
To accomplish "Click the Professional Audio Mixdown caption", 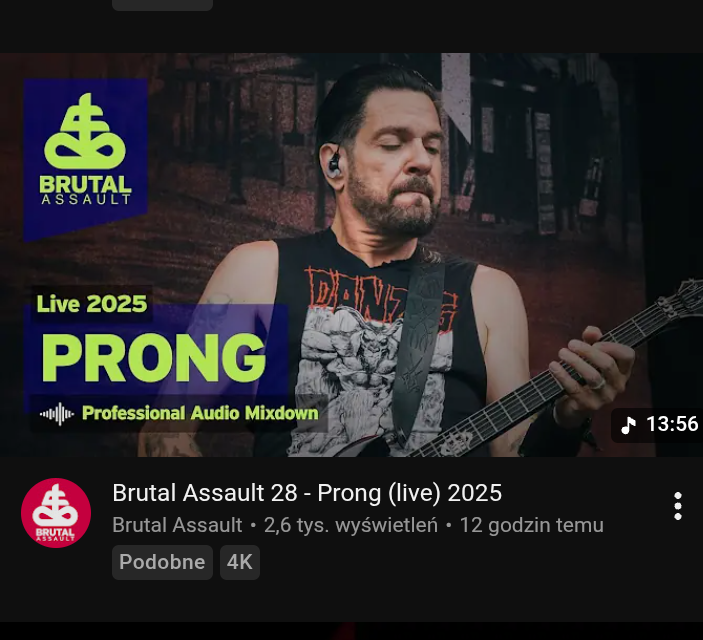I will click(x=200, y=413).
